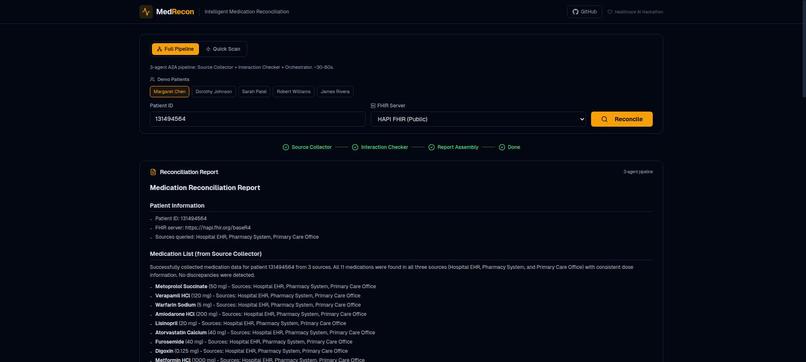
Task: Click the Intelligent Medication Reconciliation tagline
Action: 247,12
